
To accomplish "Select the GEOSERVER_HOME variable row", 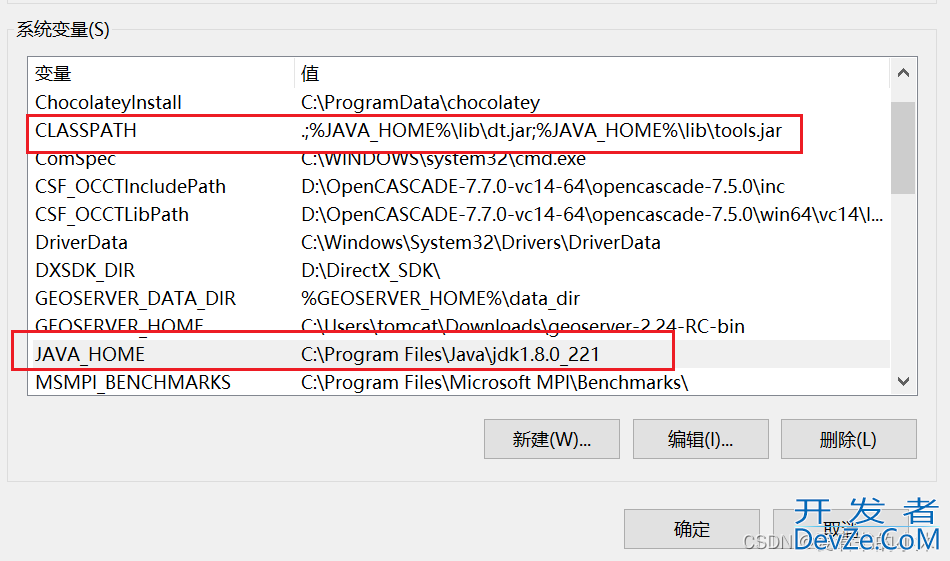I will [459, 326].
